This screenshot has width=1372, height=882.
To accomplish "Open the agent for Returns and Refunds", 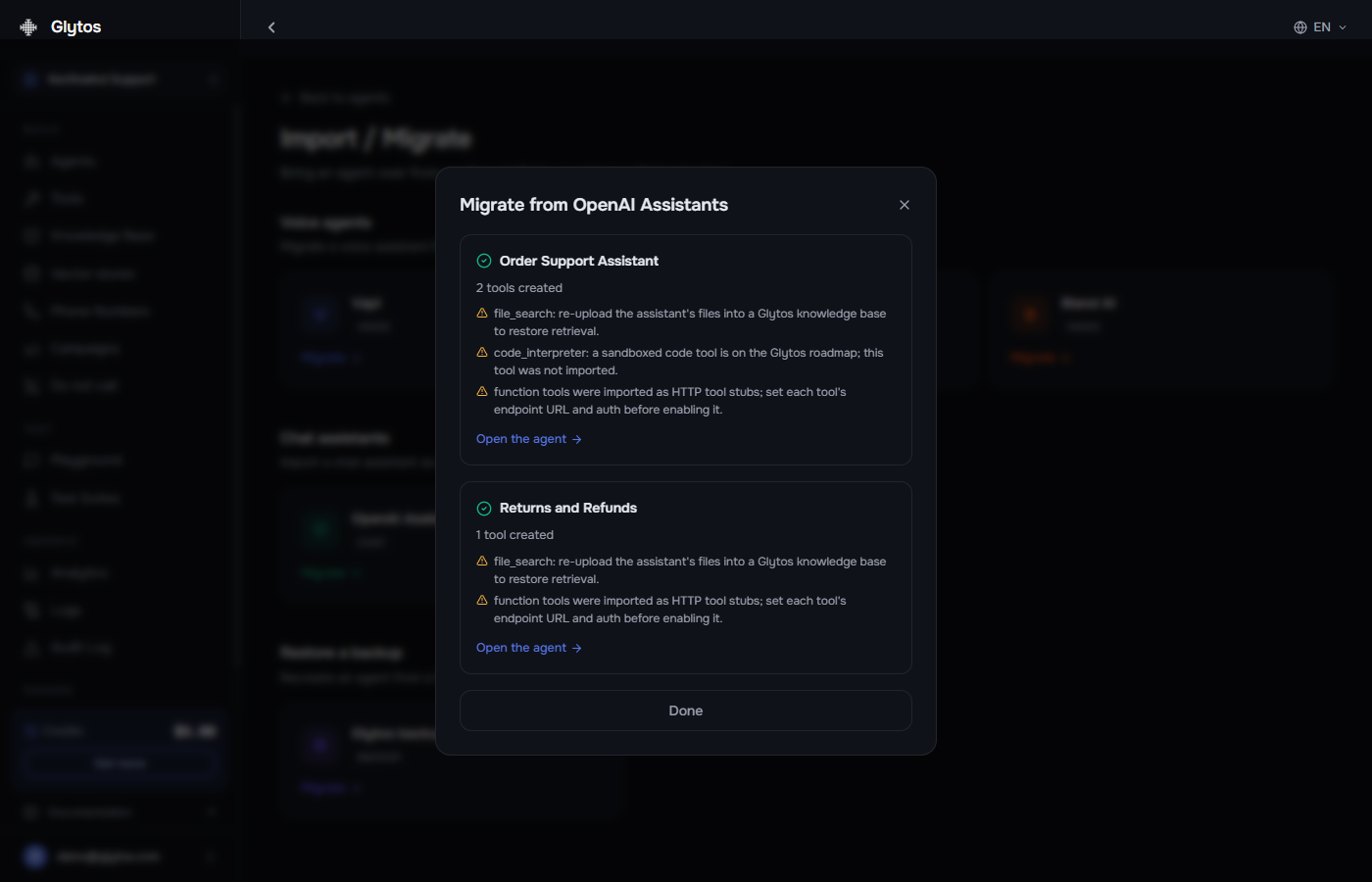I will [529, 648].
